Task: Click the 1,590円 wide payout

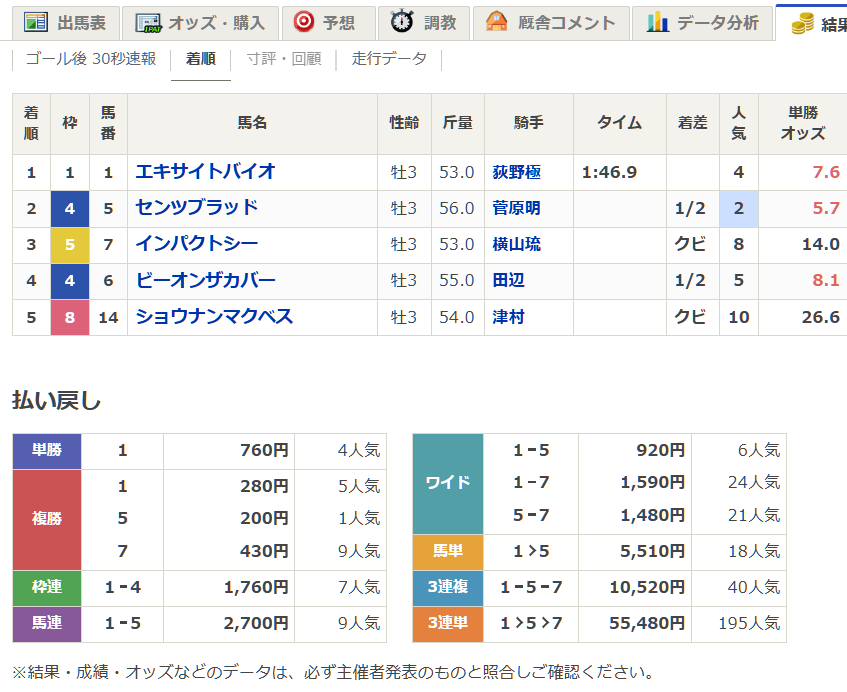Action: (653, 482)
